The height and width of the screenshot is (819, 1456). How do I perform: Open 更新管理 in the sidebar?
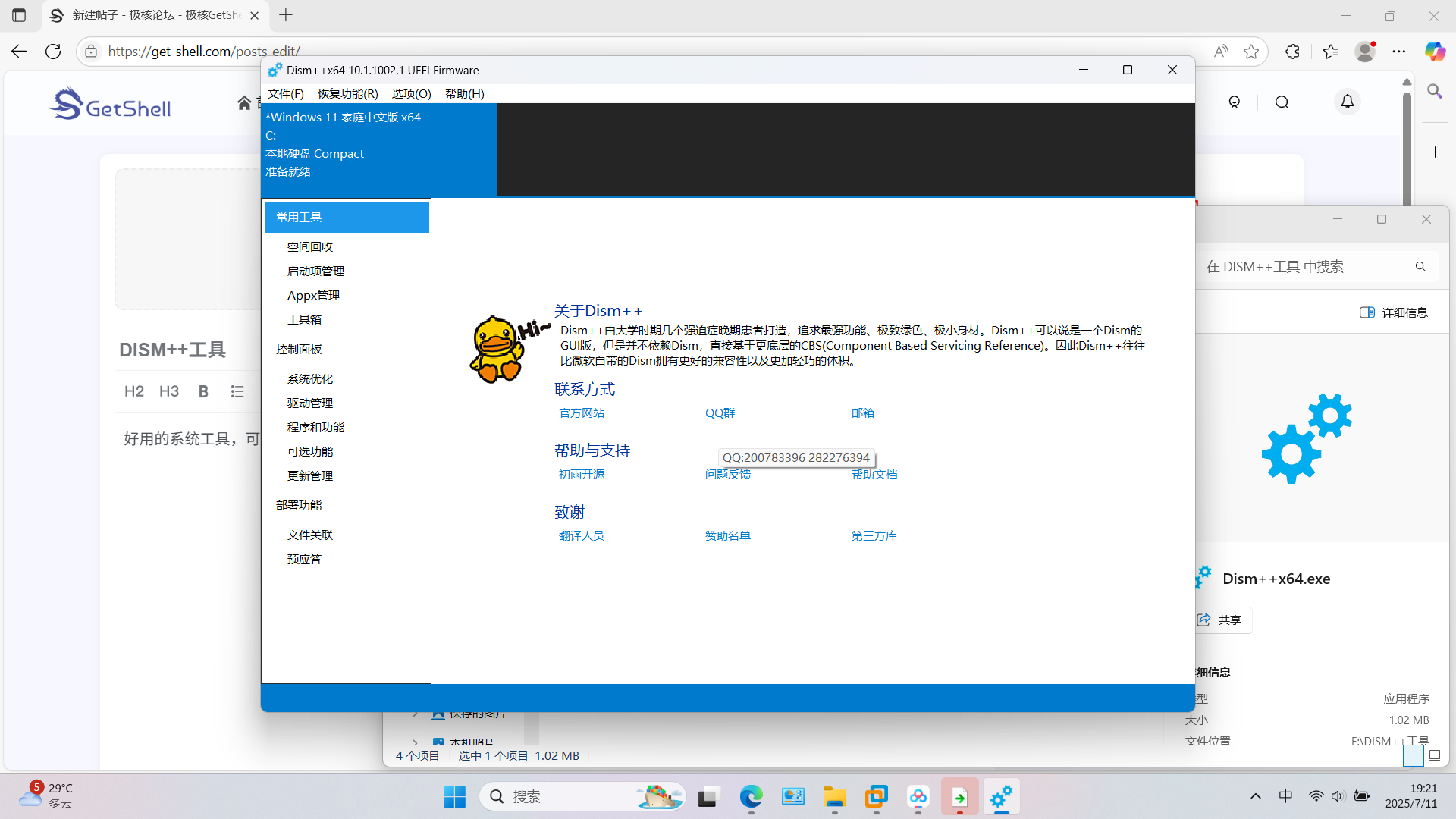click(x=310, y=475)
